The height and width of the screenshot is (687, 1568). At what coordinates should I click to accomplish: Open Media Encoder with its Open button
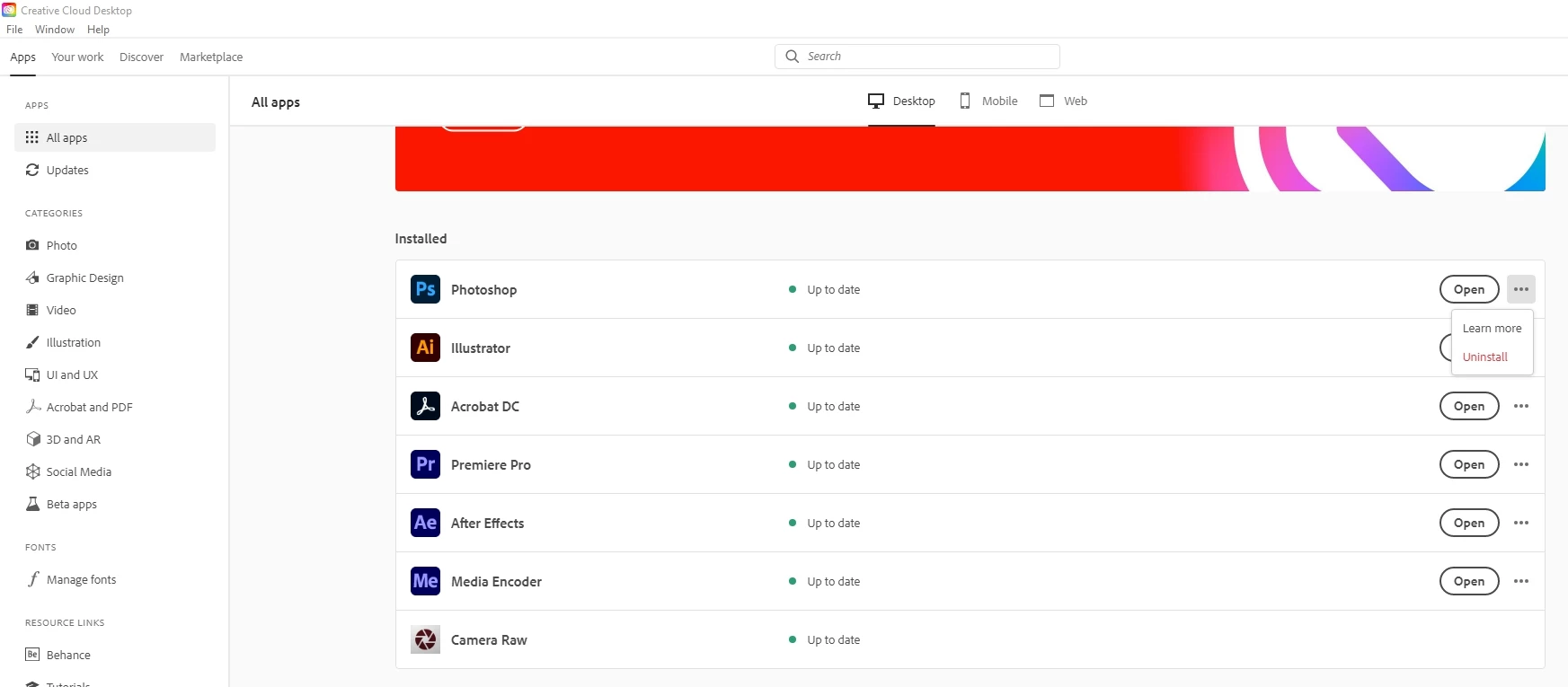tap(1469, 581)
